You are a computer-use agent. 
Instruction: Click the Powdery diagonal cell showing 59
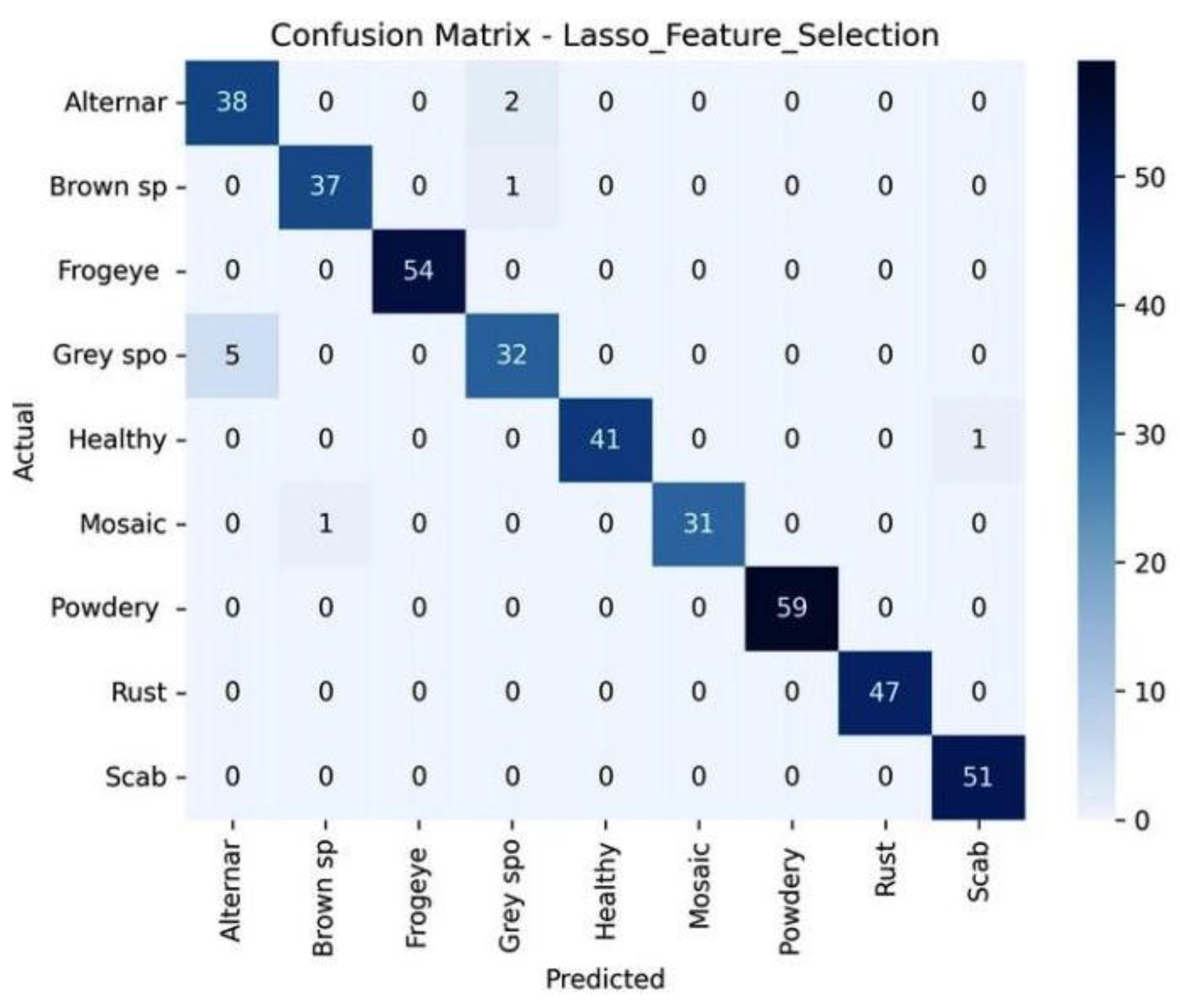point(791,608)
